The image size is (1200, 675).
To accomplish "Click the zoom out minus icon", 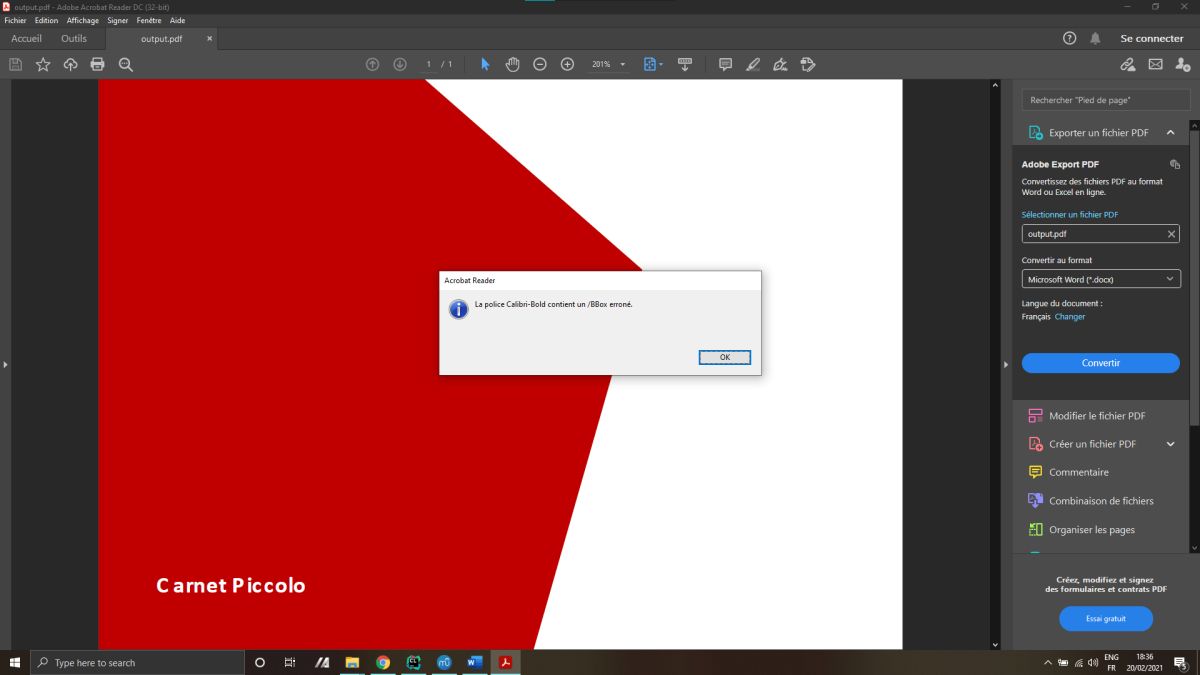I will point(540,64).
